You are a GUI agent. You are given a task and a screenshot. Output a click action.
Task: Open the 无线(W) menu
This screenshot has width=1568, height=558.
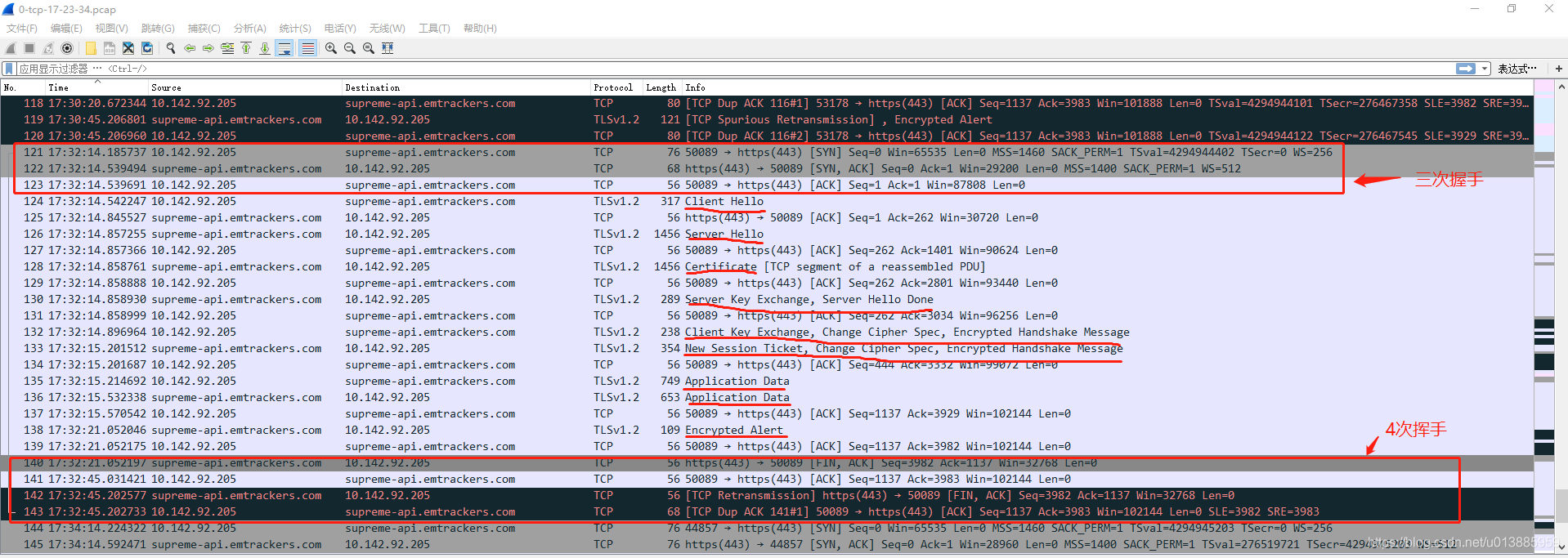387,29
